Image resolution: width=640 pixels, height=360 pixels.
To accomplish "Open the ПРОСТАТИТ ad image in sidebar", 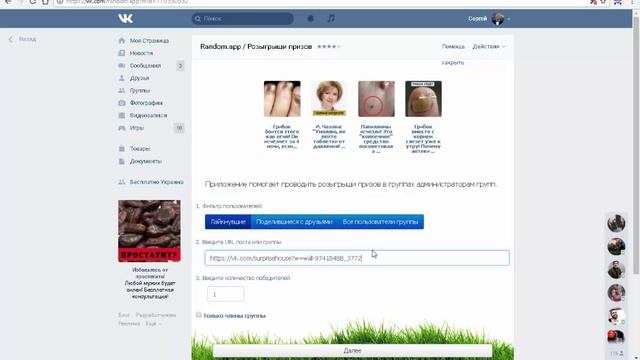I will 149,231.
